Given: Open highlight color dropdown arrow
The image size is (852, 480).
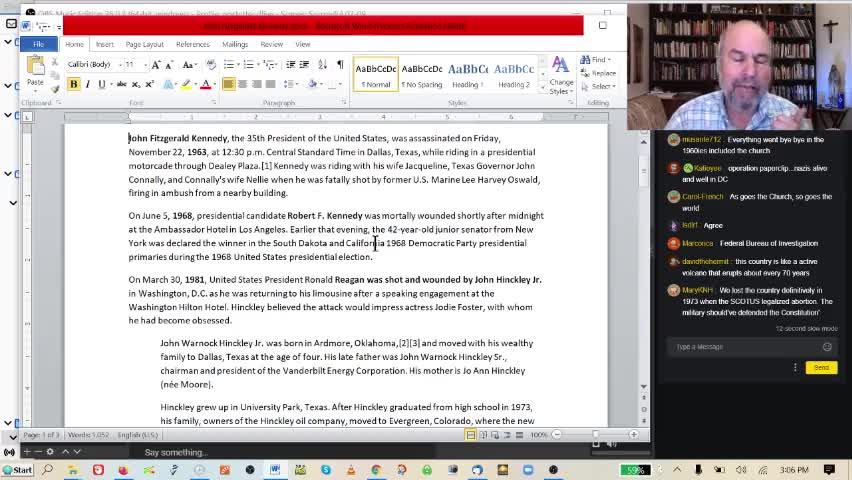Looking at the screenshot, I should 195,84.
